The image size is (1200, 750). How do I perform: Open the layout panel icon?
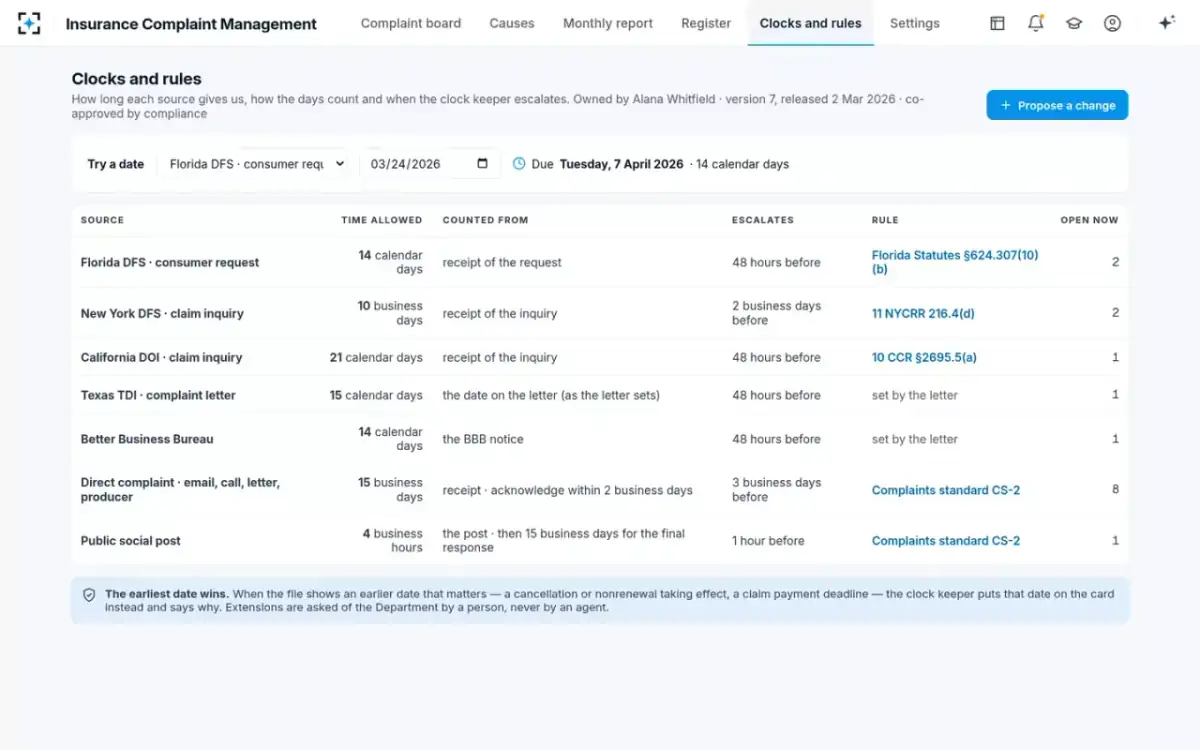(997, 23)
